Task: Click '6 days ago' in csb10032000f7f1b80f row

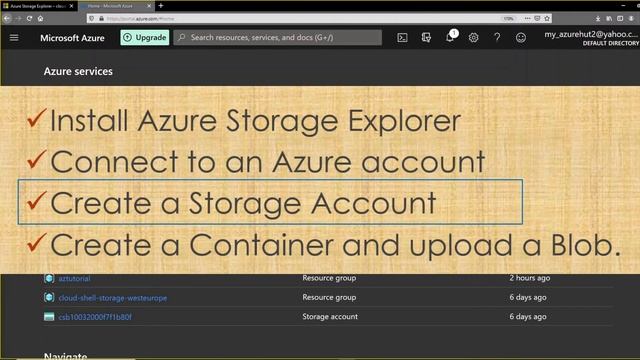Action: point(528,316)
